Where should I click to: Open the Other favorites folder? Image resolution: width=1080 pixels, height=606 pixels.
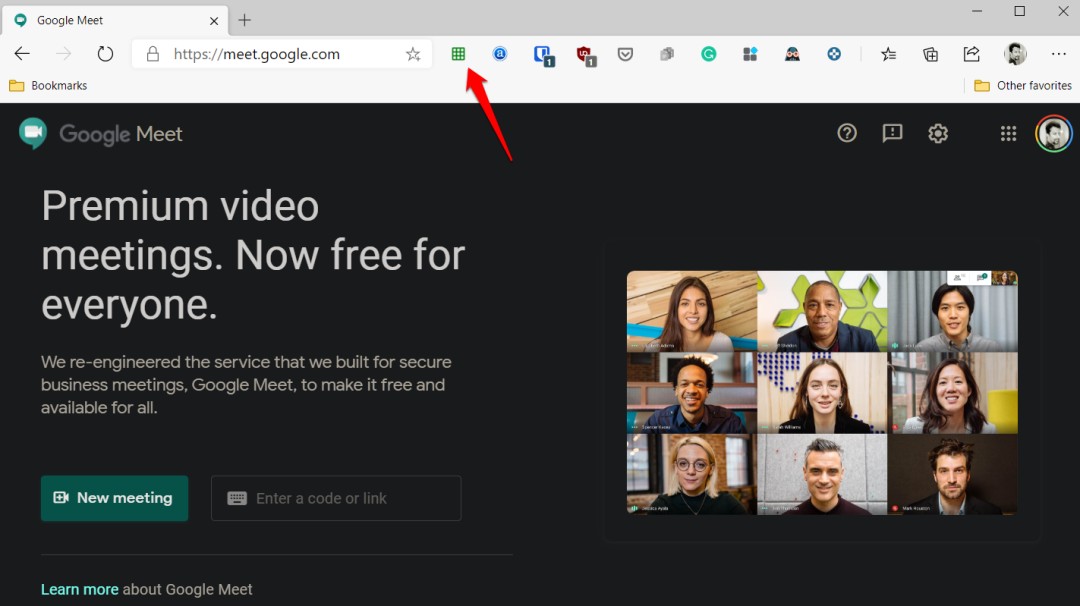pos(1023,85)
